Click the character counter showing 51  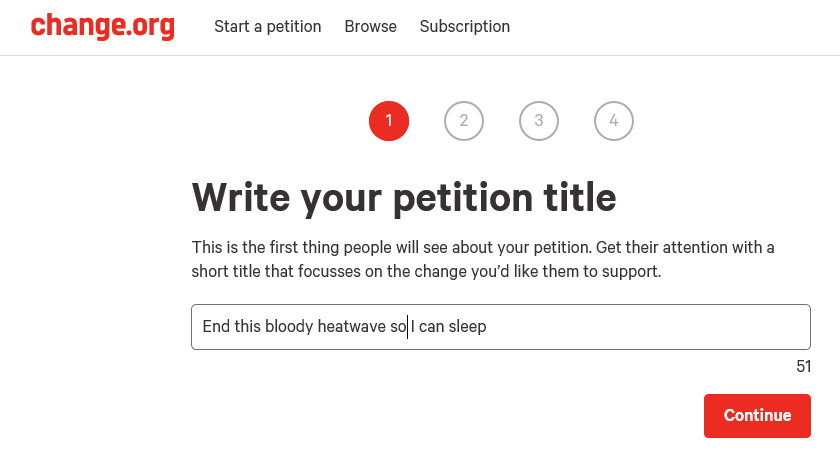pos(804,366)
